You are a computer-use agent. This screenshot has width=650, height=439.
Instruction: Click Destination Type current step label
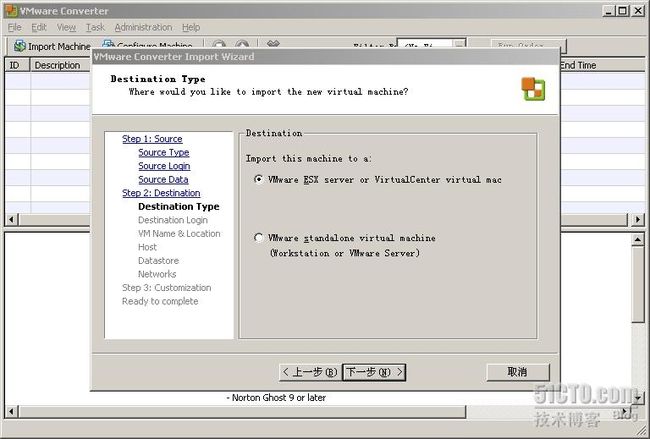(x=179, y=206)
